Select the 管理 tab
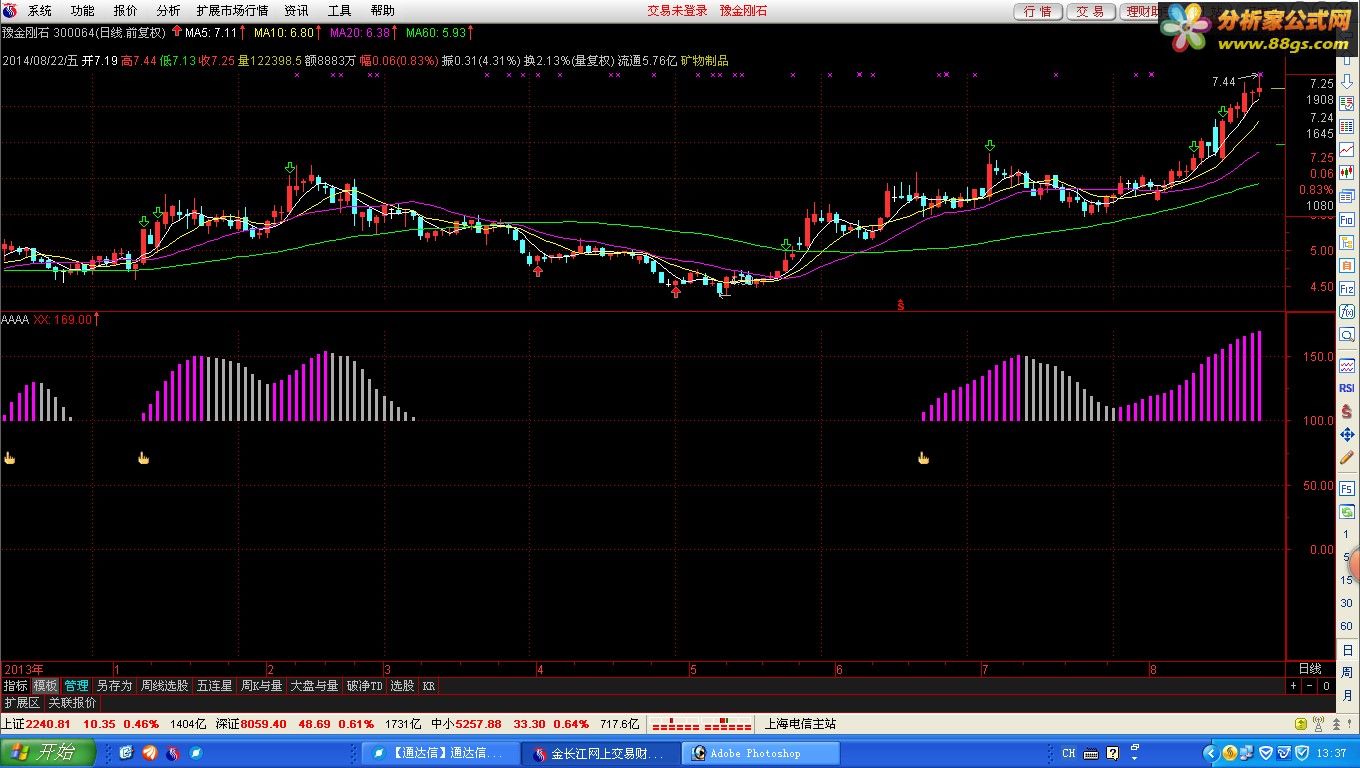 (x=76, y=686)
